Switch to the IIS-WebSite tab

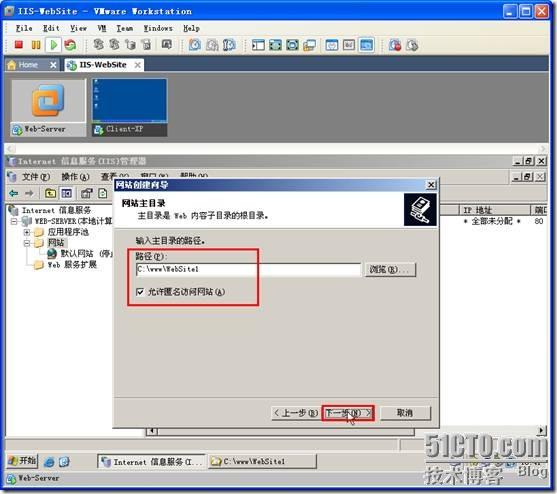pos(103,65)
